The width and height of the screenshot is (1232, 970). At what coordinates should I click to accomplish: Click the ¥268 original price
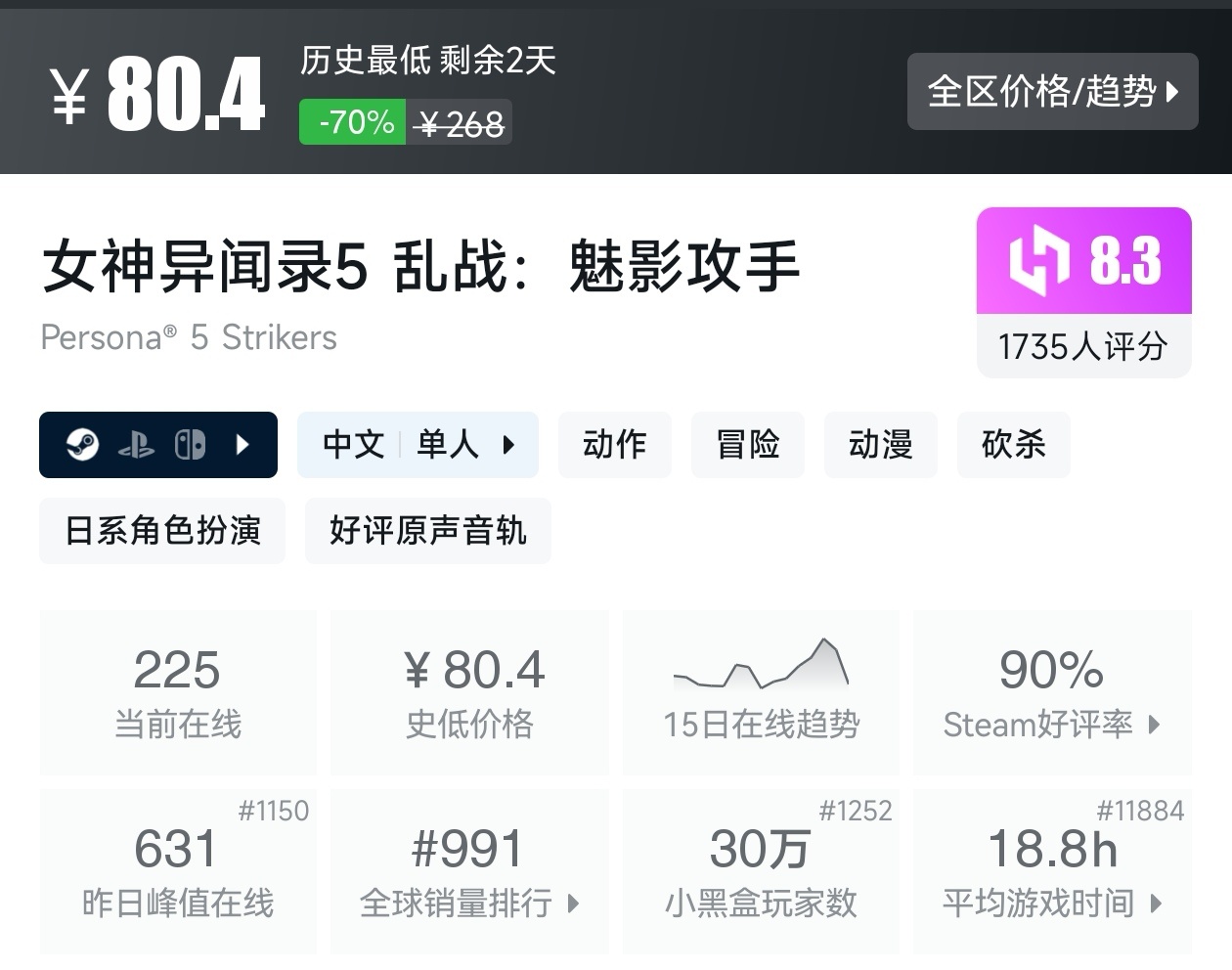[x=460, y=123]
